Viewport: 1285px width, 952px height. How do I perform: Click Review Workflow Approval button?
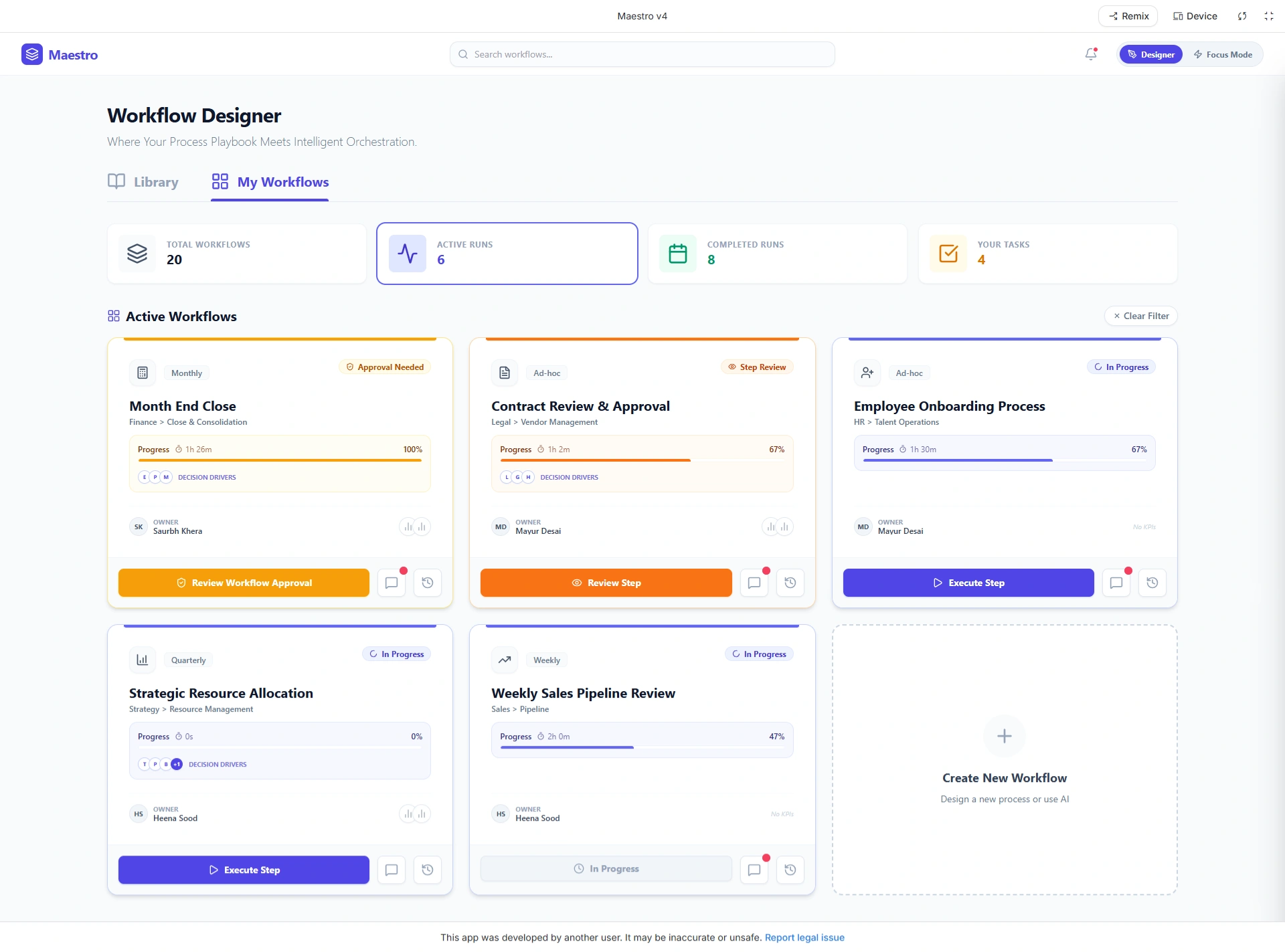pyautogui.click(x=244, y=583)
